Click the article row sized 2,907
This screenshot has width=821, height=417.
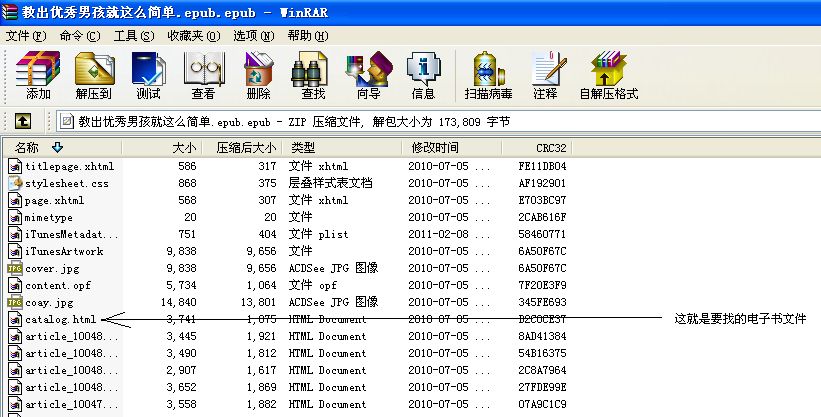point(287,370)
